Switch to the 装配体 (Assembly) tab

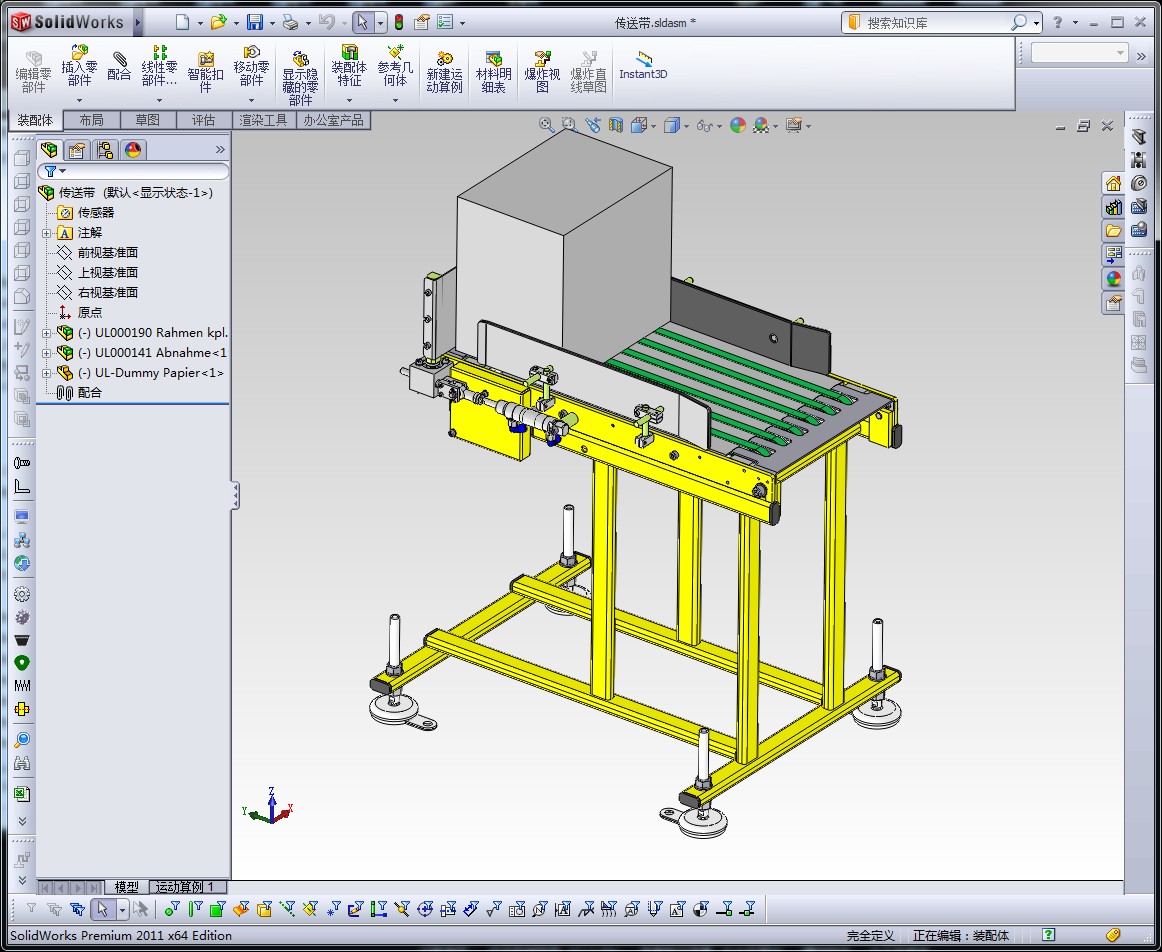pyautogui.click(x=36, y=120)
